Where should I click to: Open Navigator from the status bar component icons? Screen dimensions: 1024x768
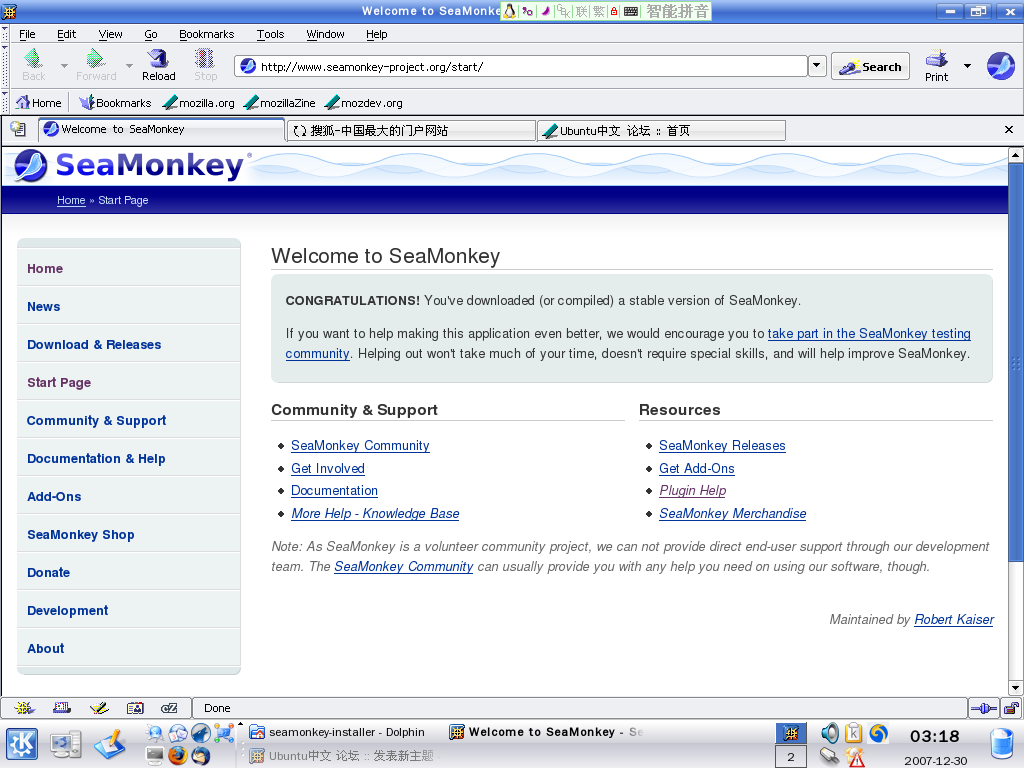point(24,708)
